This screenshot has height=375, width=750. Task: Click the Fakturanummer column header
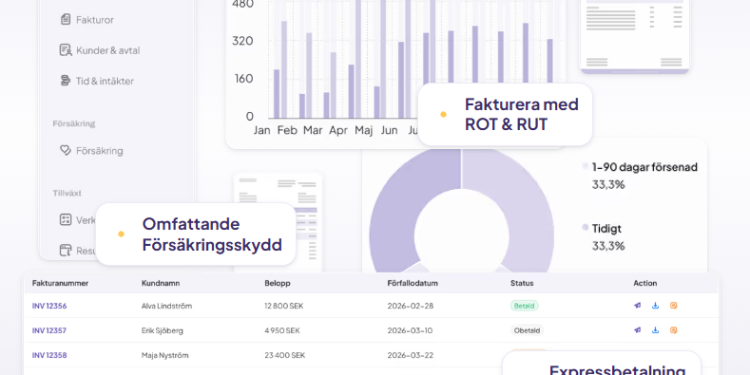coord(60,283)
